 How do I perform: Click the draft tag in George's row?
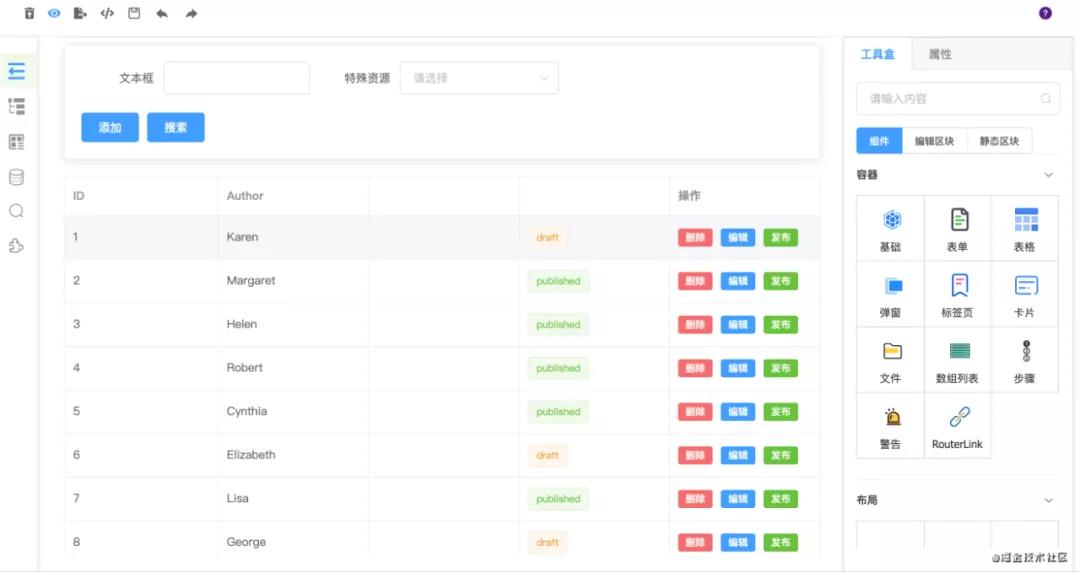click(x=548, y=543)
